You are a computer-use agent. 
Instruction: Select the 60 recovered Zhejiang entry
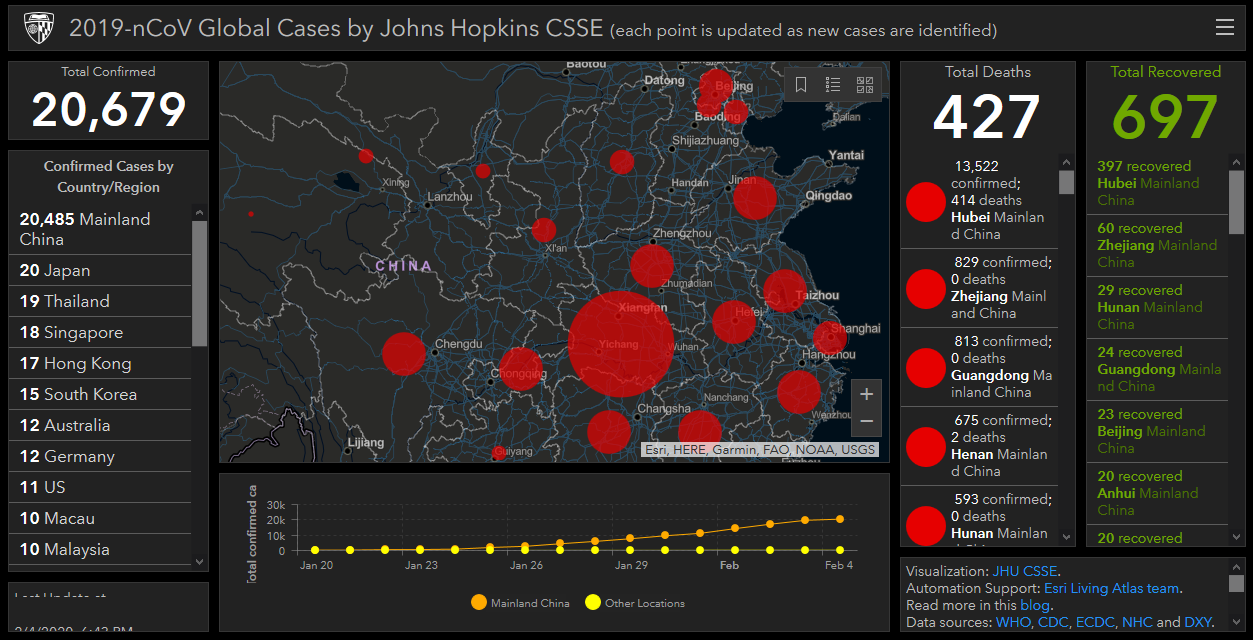[1157, 245]
